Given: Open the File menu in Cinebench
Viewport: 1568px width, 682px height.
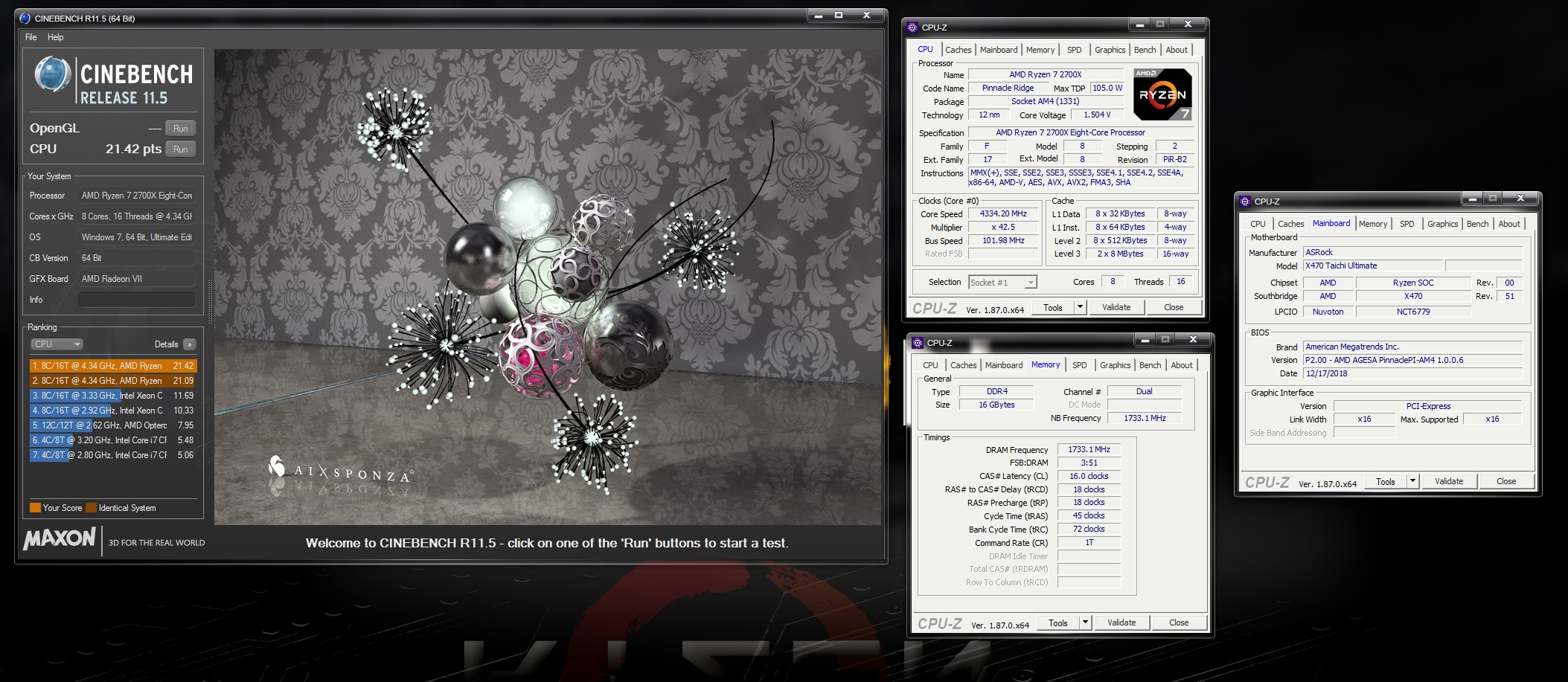Looking at the screenshot, I should [x=31, y=37].
